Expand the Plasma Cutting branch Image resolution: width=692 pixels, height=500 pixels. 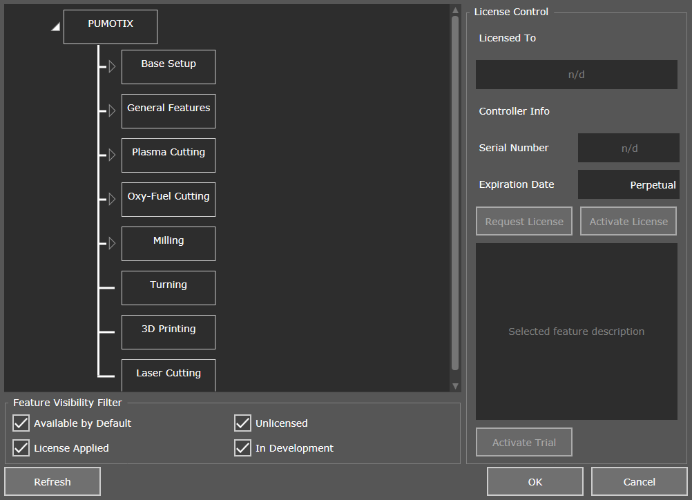click(112, 155)
